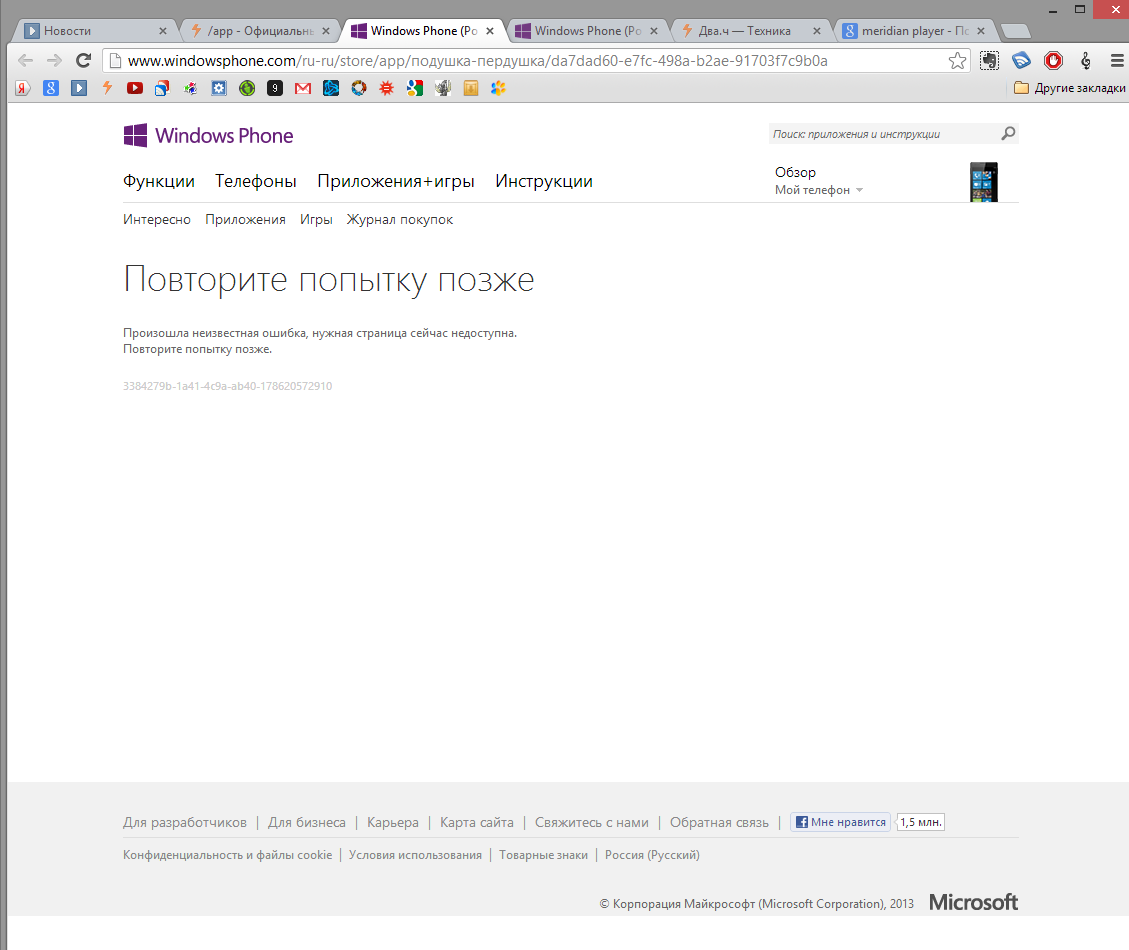The image size is (1129, 950).
Task: Open the red sunburst bookmark
Action: (387, 89)
